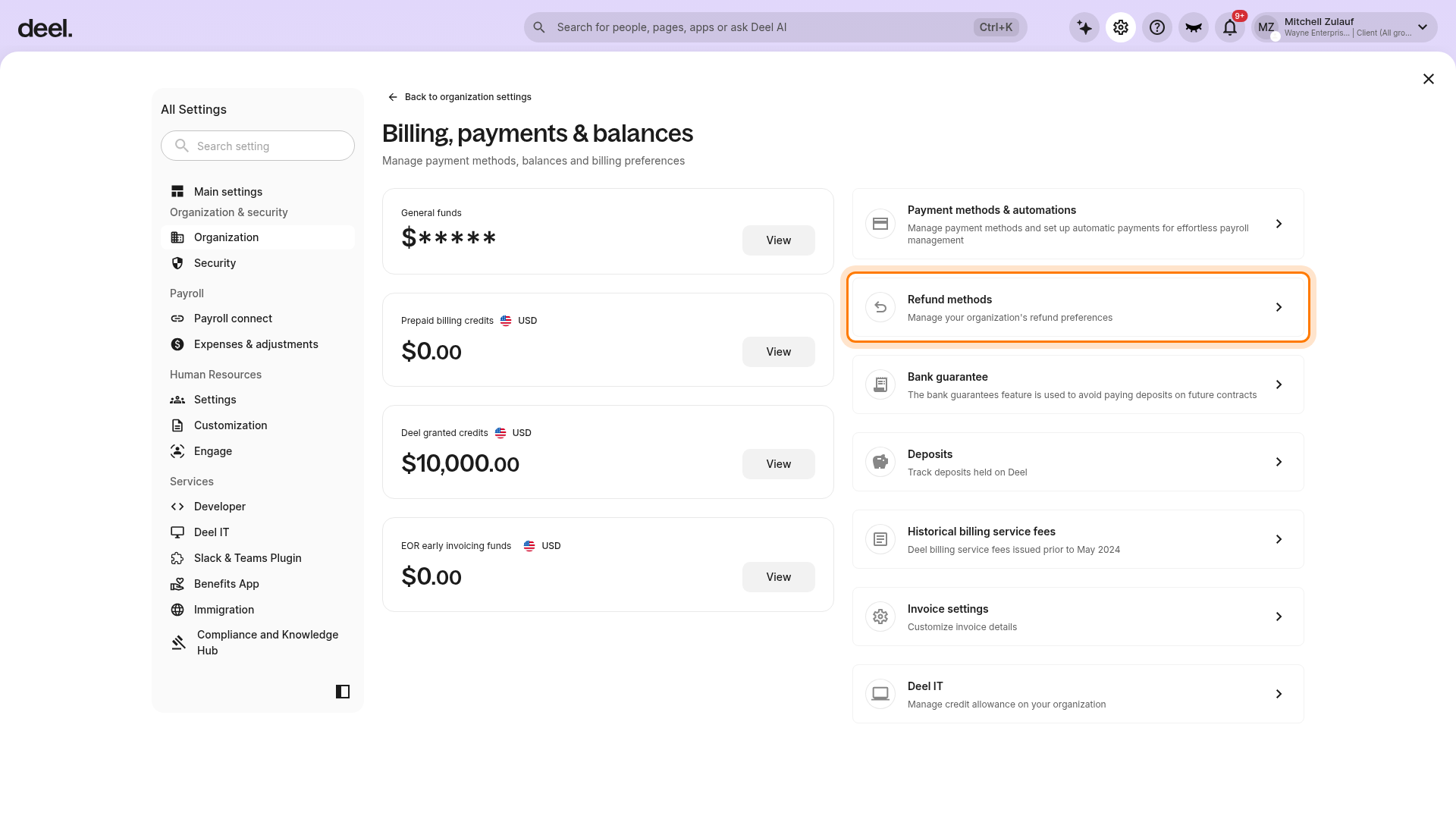The height and width of the screenshot is (819, 1456).
Task: Open Security settings
Action: [258, 263]
